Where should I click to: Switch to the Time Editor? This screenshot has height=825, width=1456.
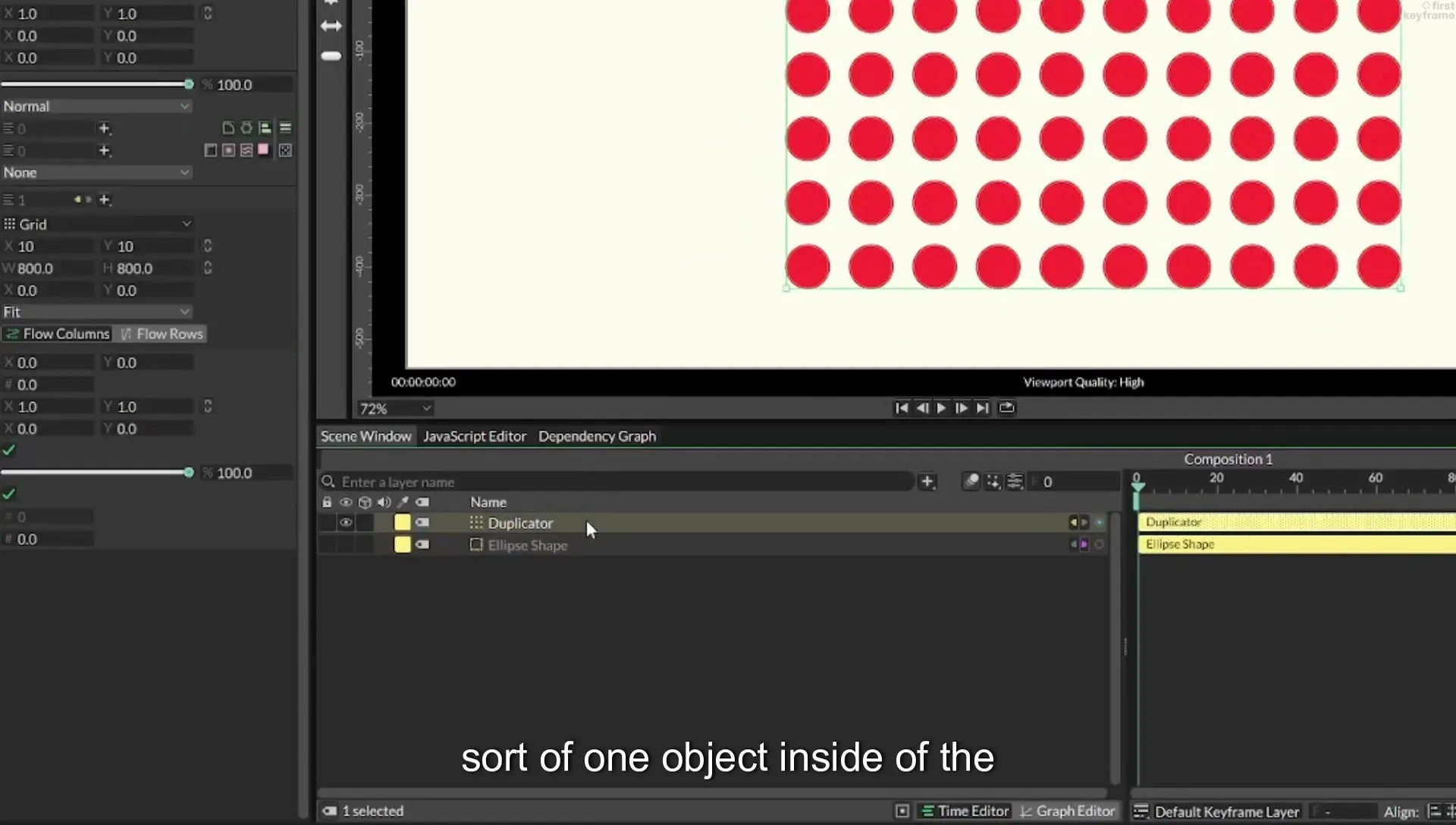(965, 811)
